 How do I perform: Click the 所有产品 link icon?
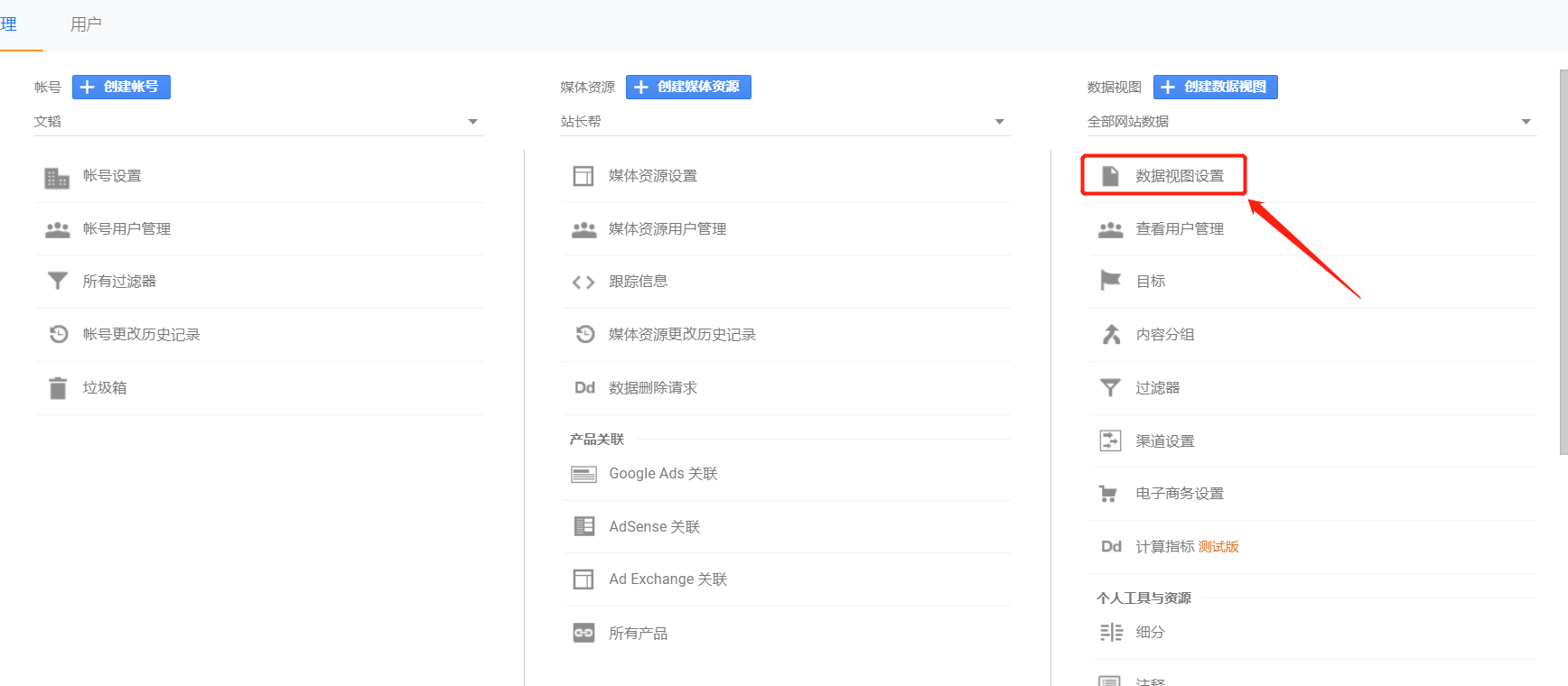coord(583,634)
